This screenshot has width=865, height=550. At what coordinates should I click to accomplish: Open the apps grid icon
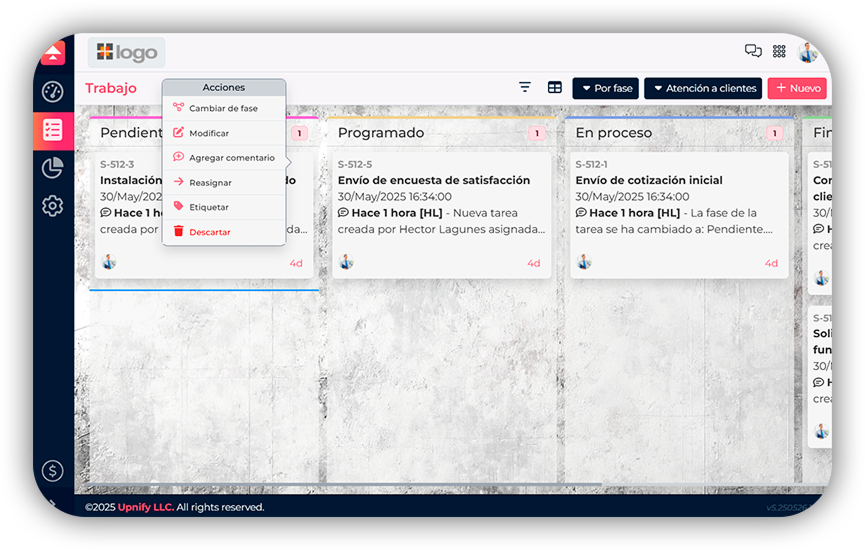point(779,51)
